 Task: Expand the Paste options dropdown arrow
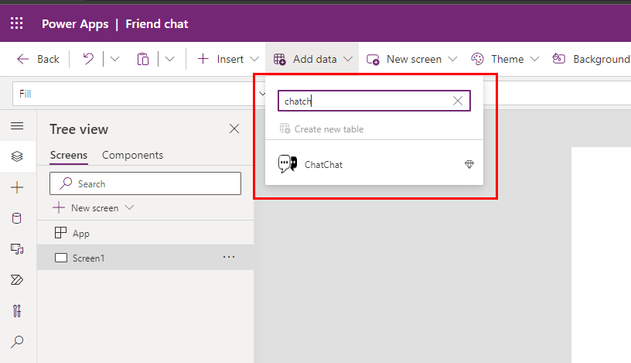point(170,59)
